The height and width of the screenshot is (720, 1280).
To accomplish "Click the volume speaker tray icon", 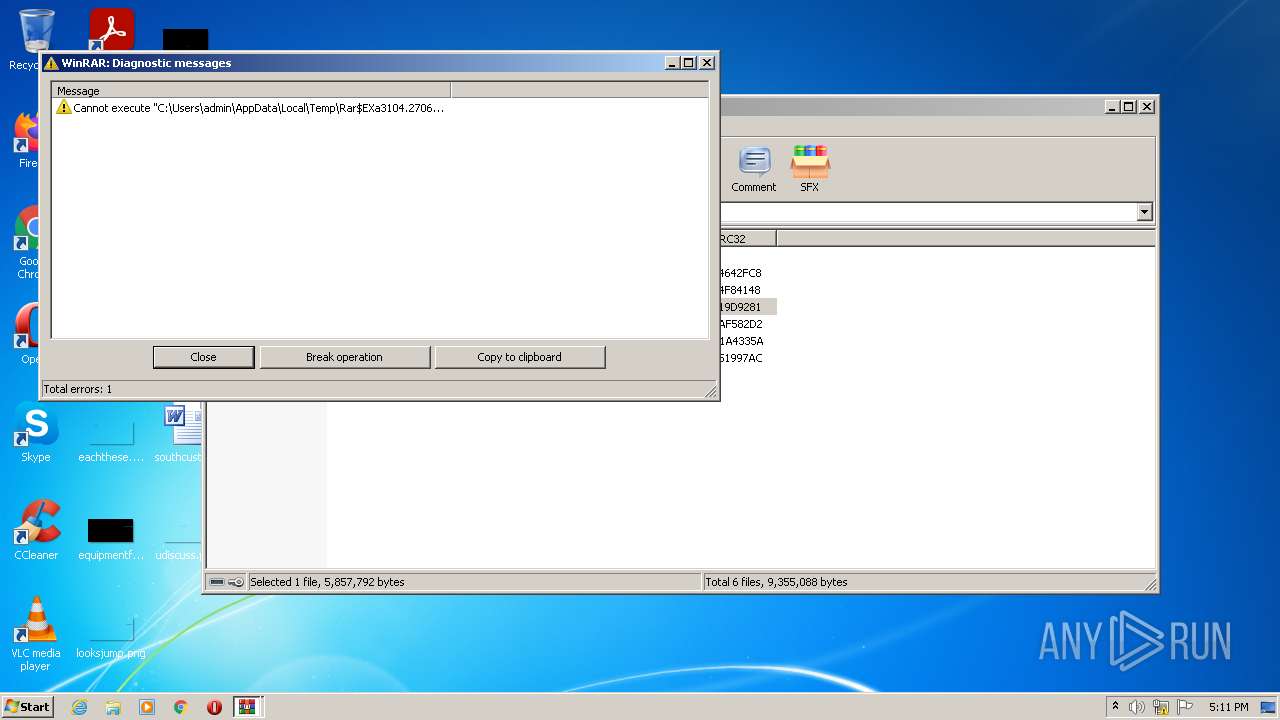I will [x=1137, y=707].
